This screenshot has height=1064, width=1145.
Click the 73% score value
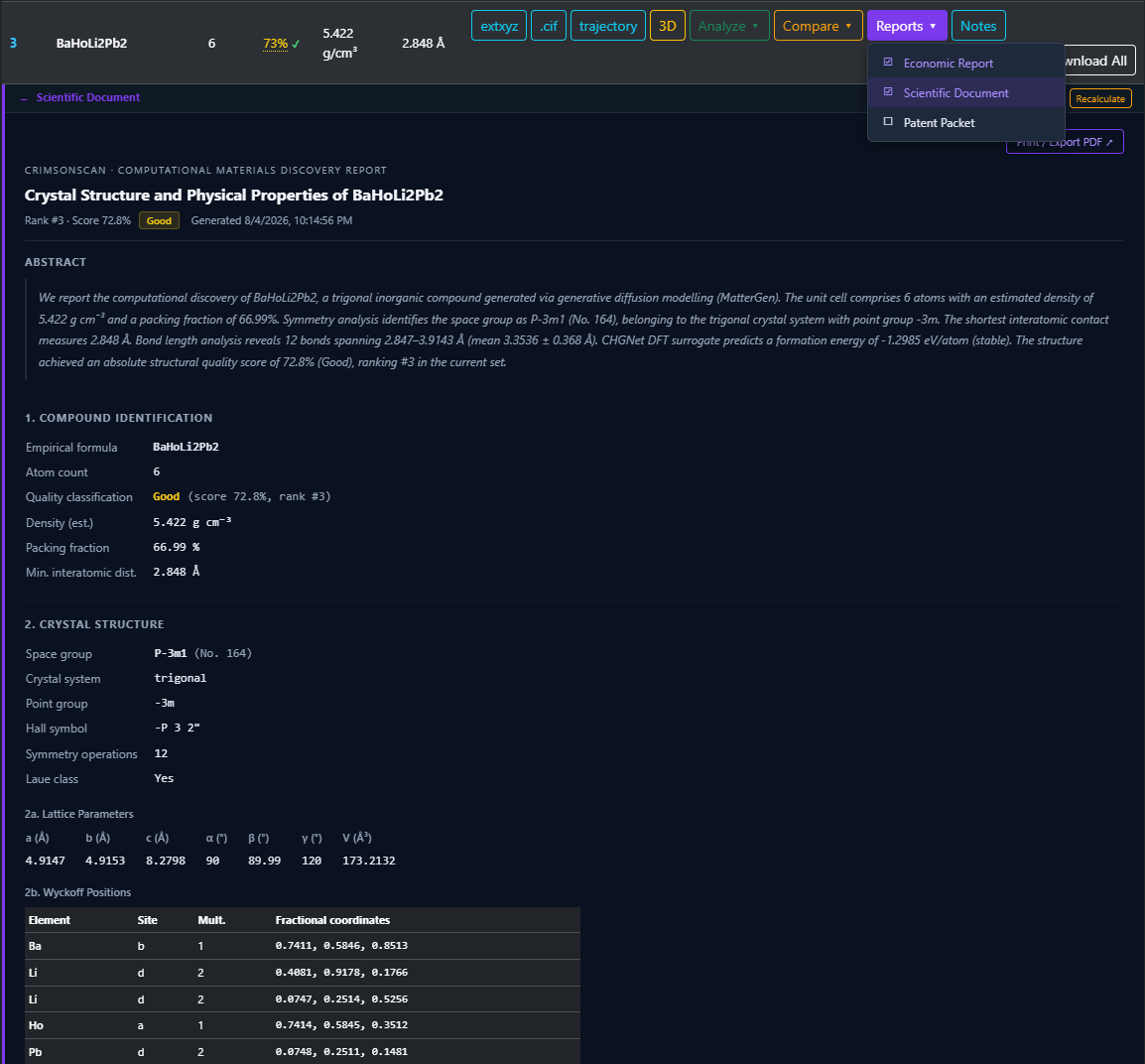click(275, 44)
